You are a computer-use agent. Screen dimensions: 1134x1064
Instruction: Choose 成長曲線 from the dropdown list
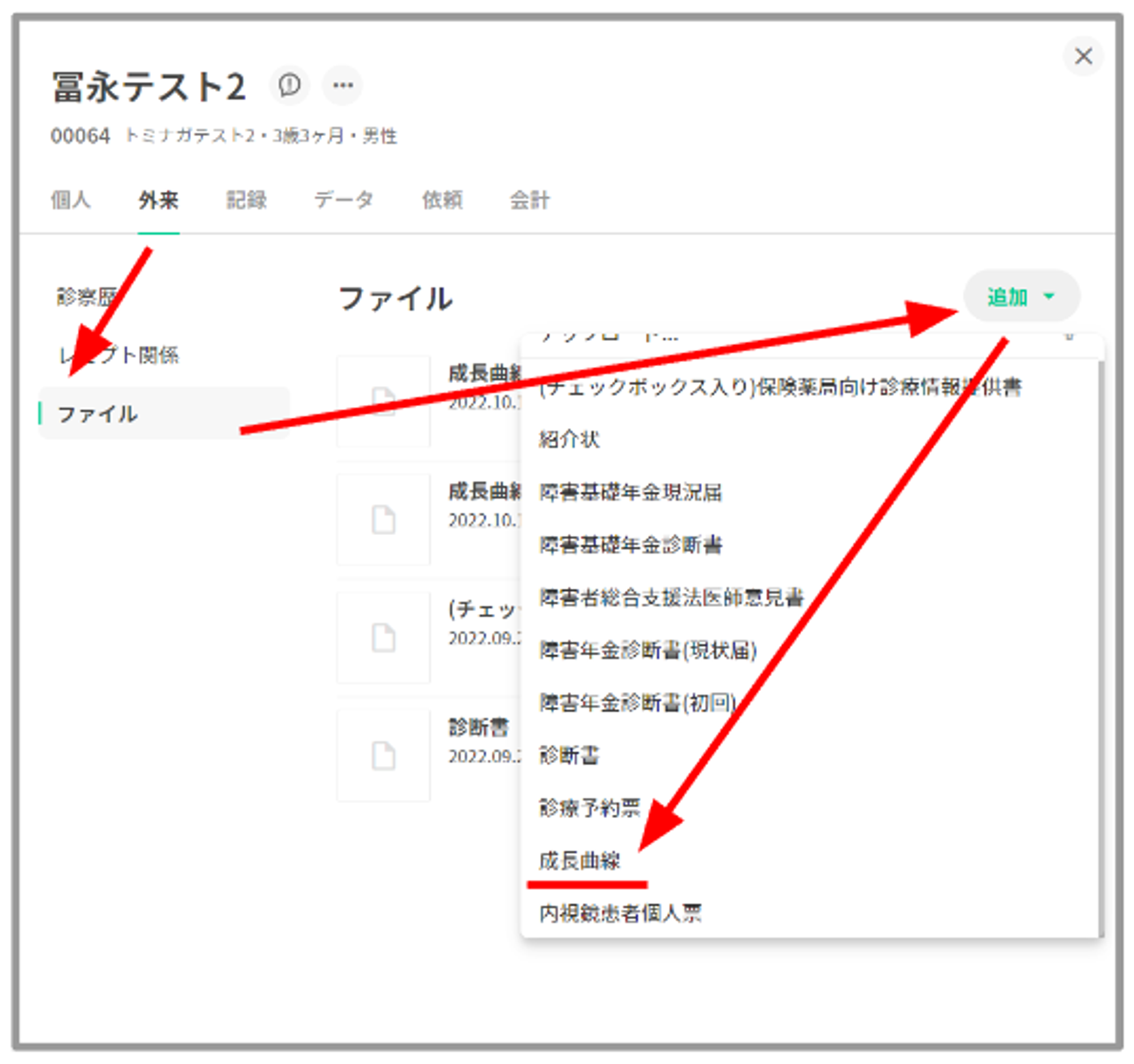[579, 861]
